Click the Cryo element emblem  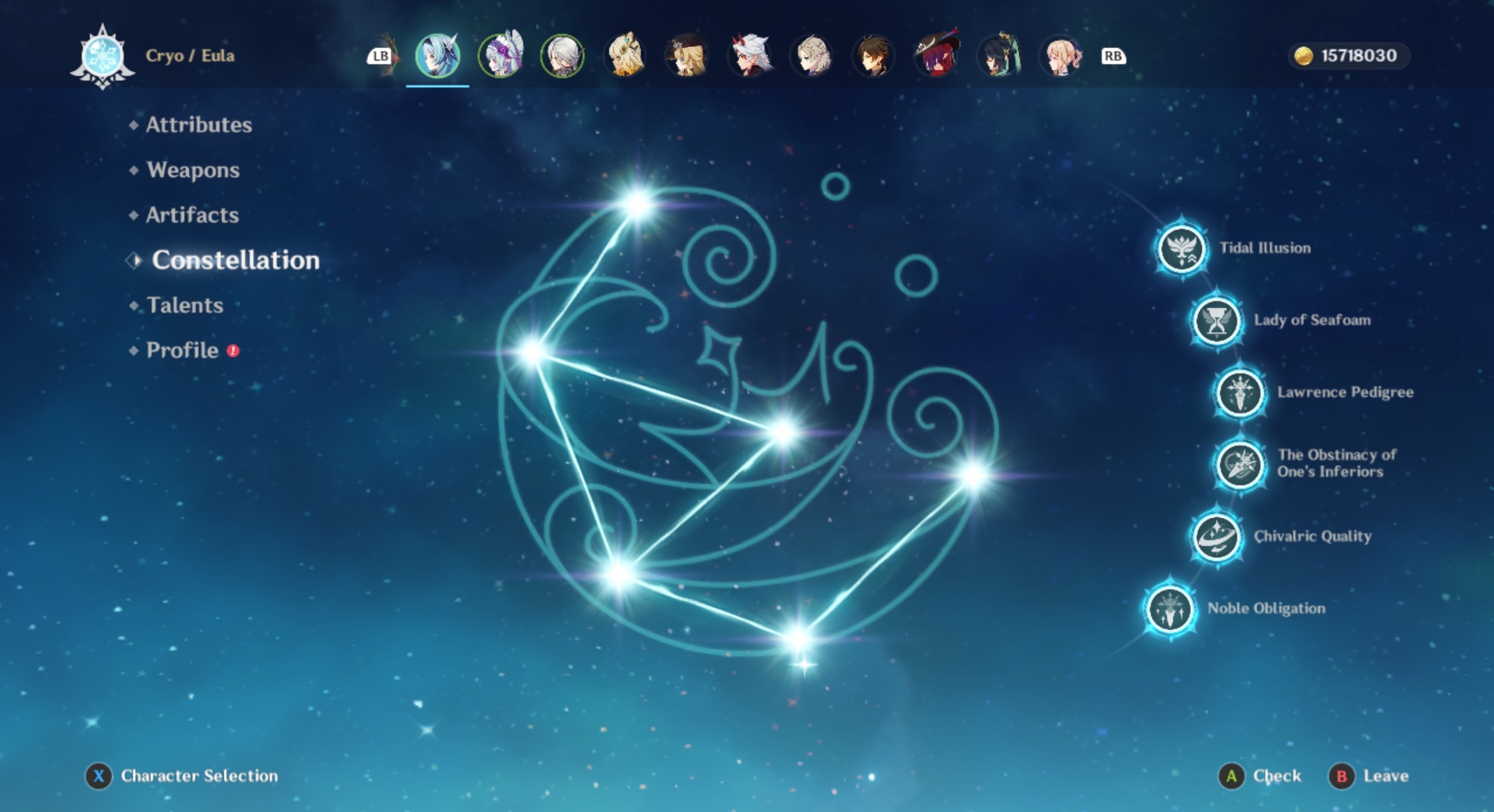(x=102, y=57)
